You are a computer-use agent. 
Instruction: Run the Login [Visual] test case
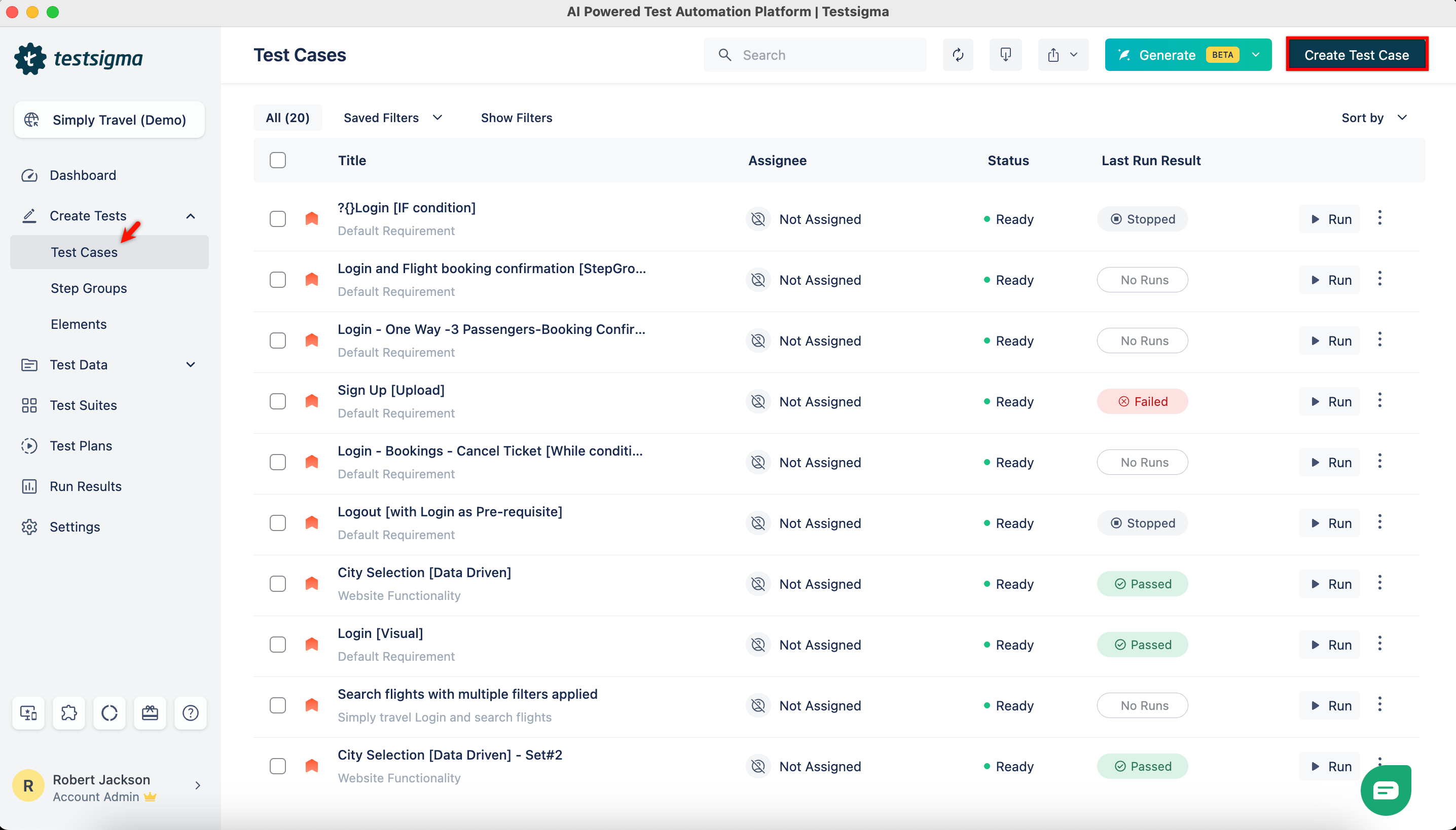(1329, 645)
